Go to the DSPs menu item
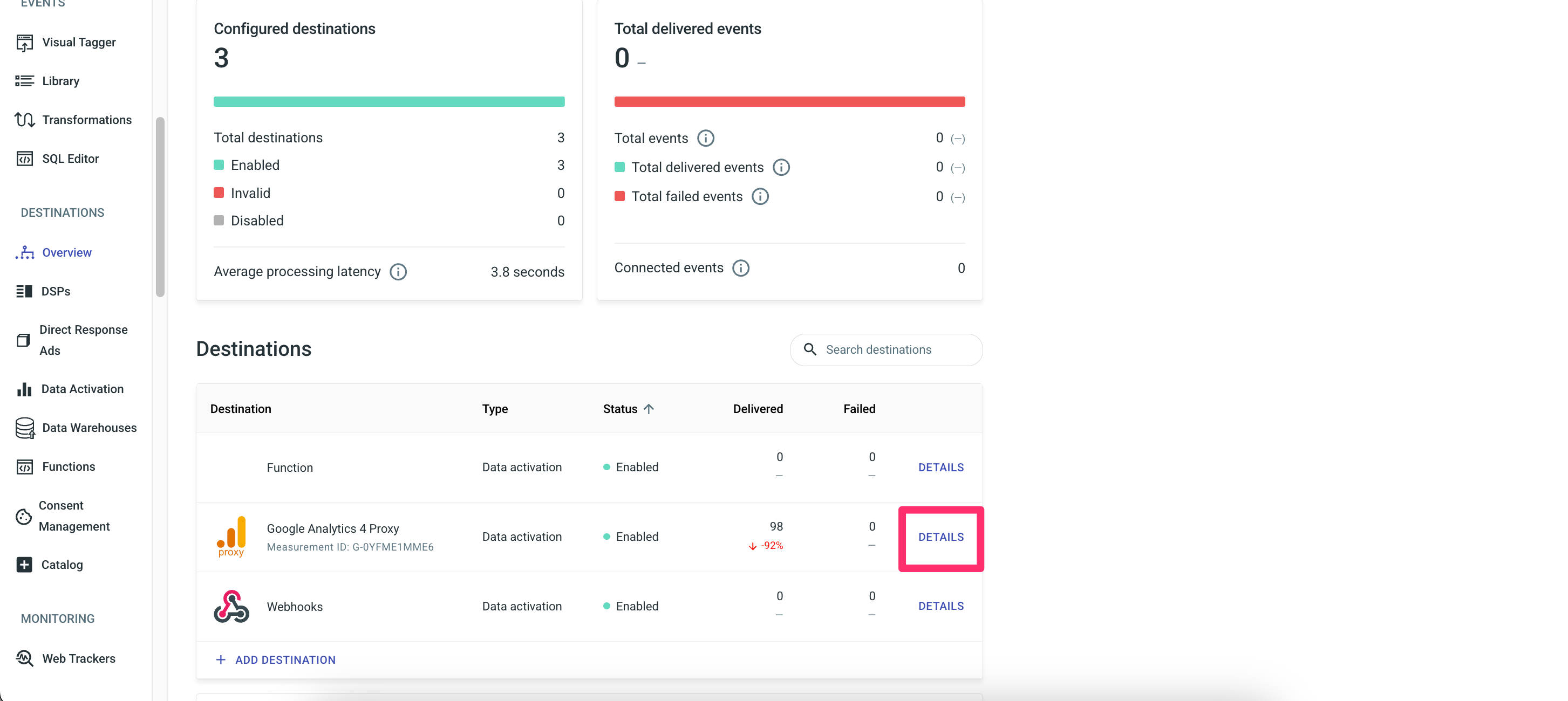The image size is (1568, 701). coord(56,292)
